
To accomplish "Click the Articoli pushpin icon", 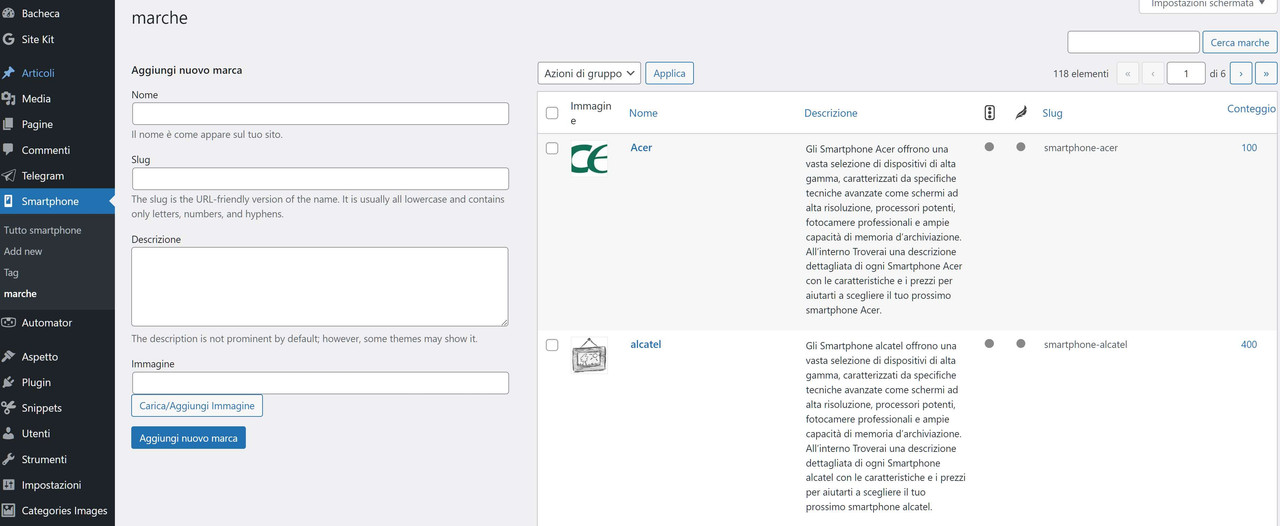I will (9, 73).
